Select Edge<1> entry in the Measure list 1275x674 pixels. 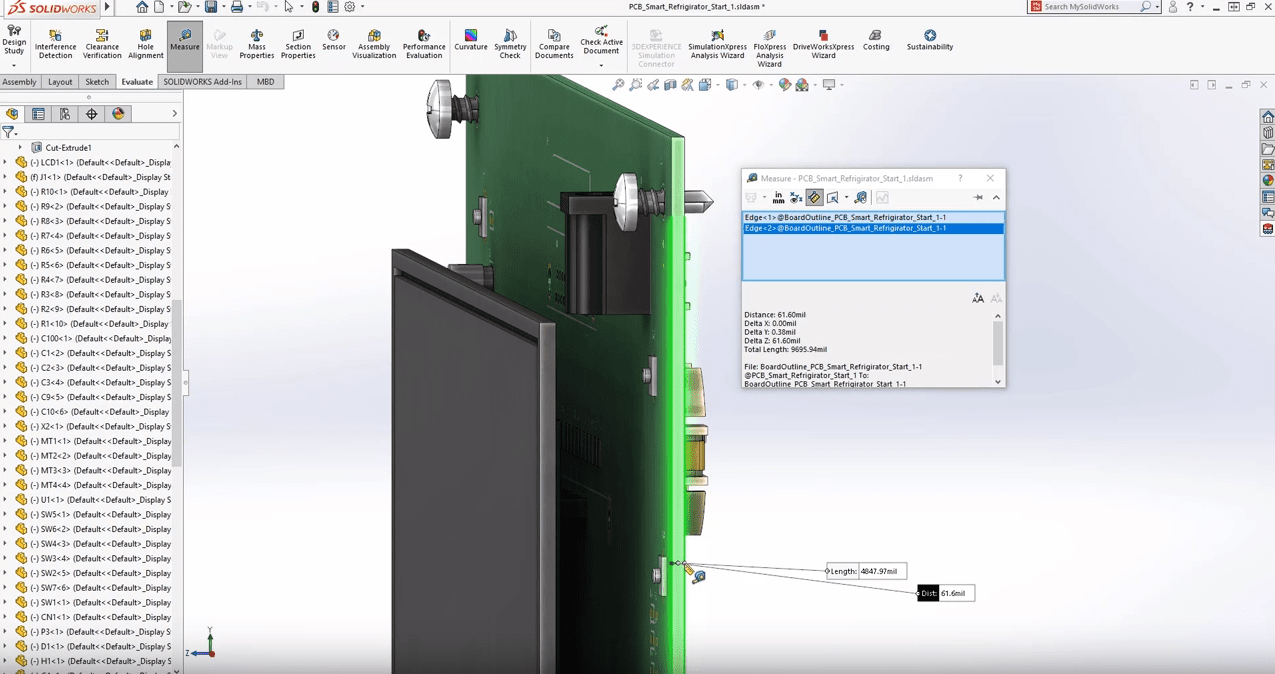pyautogui.click(x=873, y=217)
